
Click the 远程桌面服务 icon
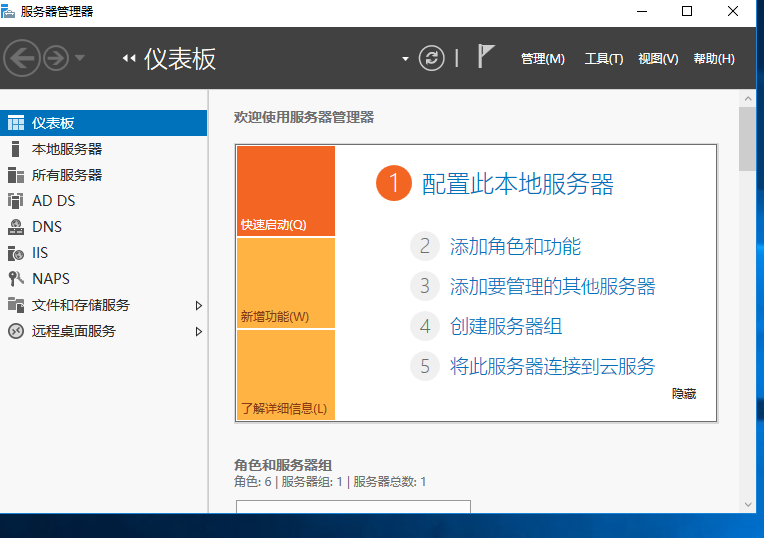pos(16,331)
